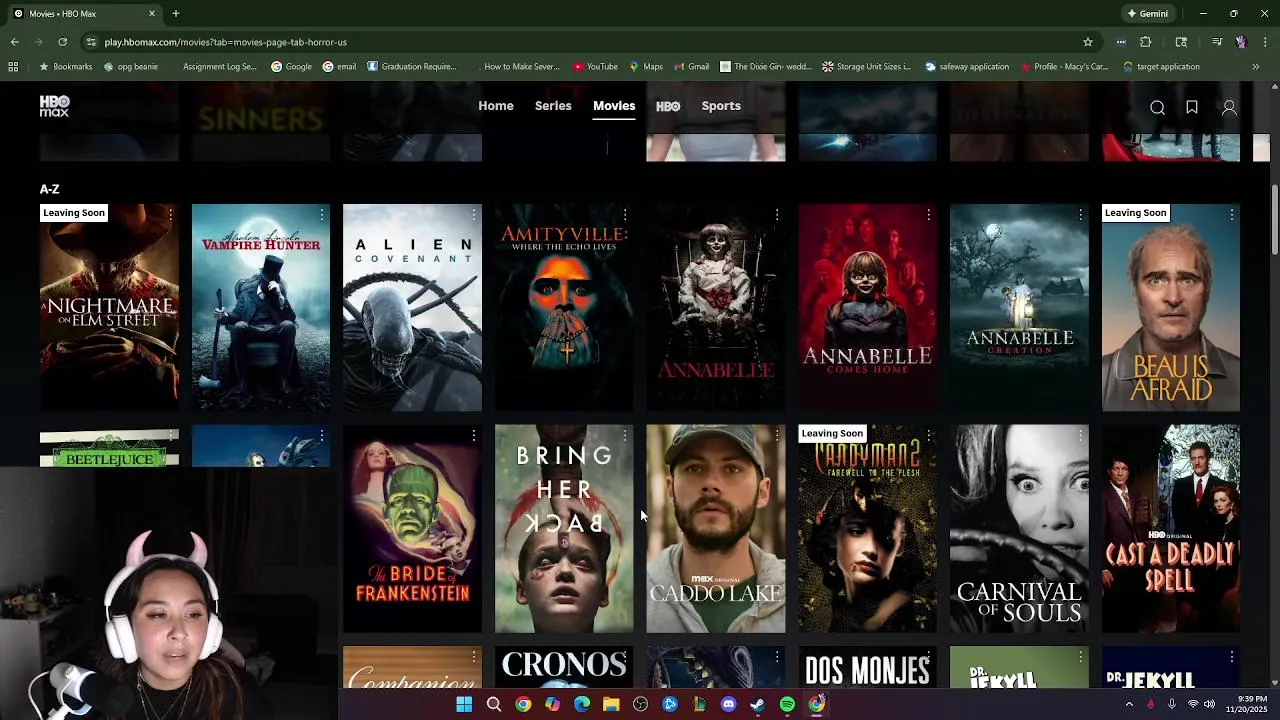Open options menu for Caddo Lake
The width and height of the screenshot is (1280, 720).
pos(777,435)
